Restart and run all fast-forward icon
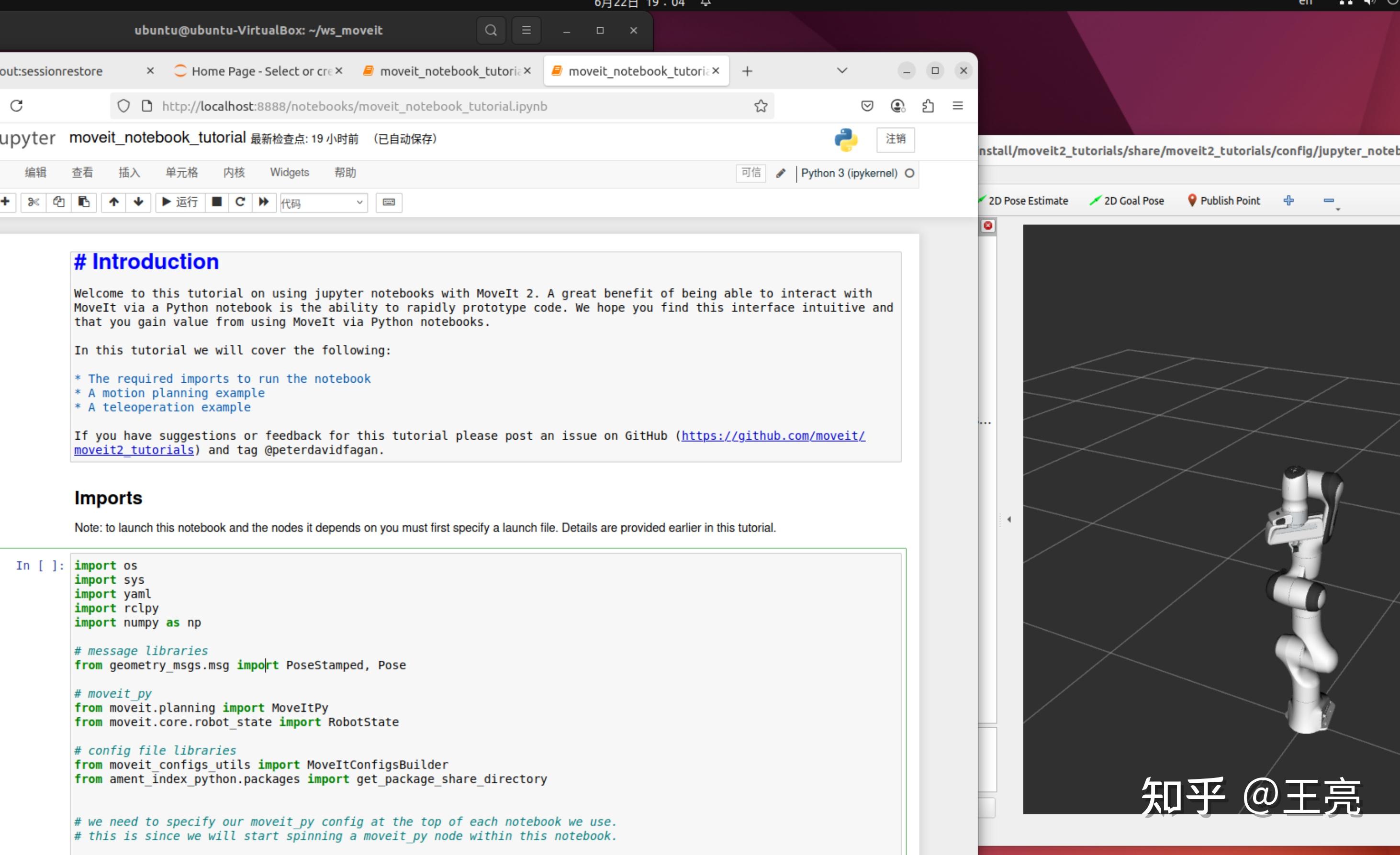The width and height of the screenshot is (1400, 855). (264, 202)
